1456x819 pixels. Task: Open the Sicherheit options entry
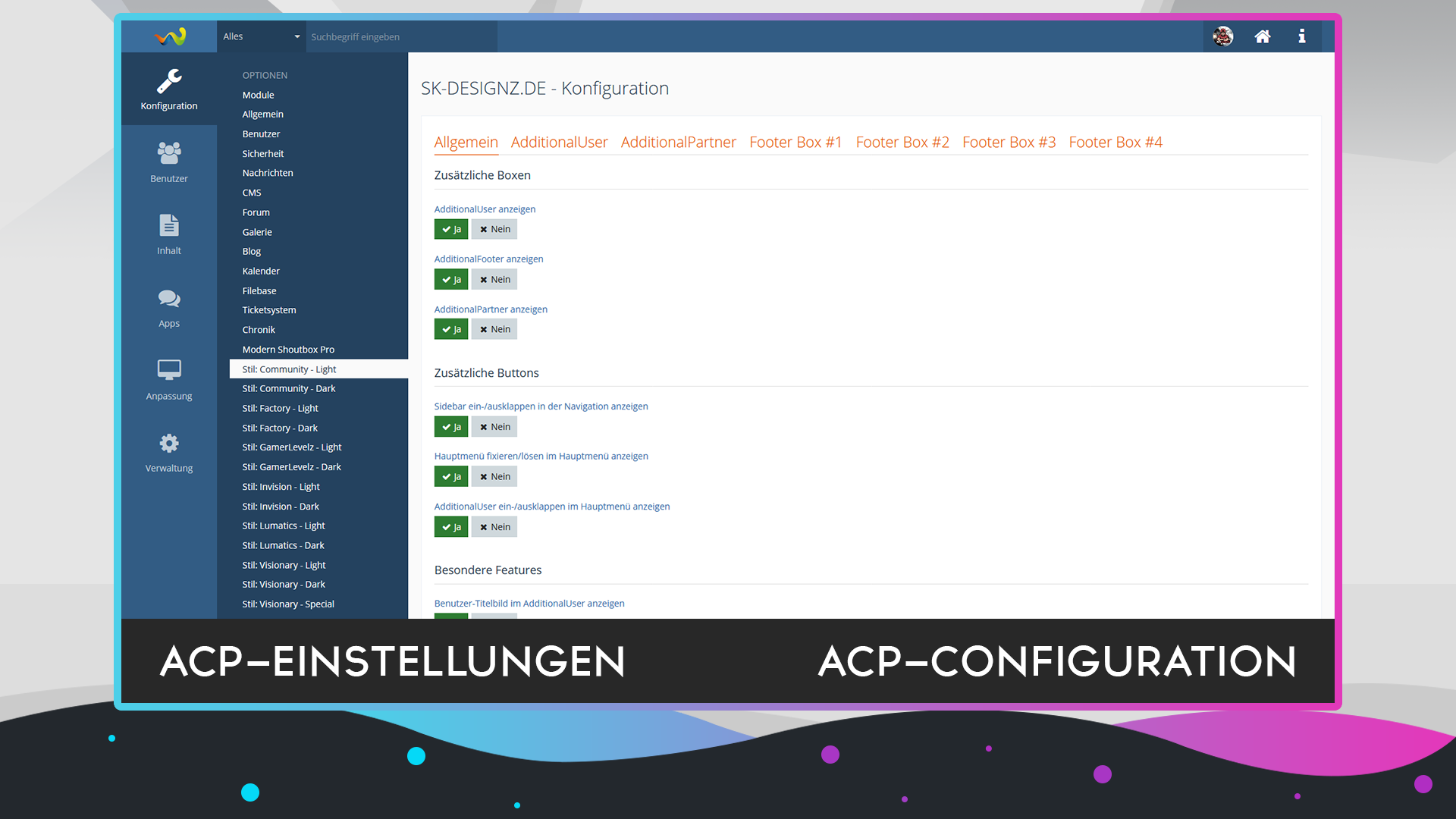pyautogui.click(x=263, y=153)
